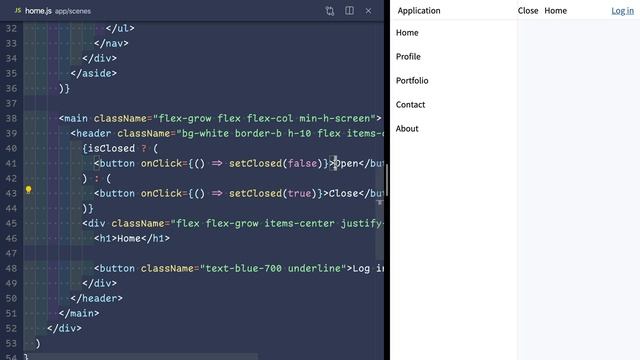Image resolution: width=640 pixels, height=360 pixels.
Task: Click the </header> tag on line 50
Action: (x=96, y=298)
